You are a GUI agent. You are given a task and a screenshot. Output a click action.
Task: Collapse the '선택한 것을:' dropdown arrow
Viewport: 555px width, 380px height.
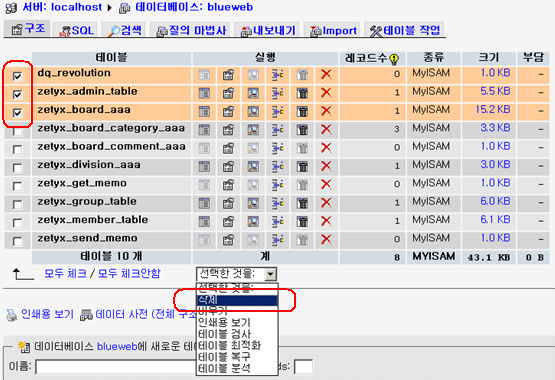pos(271,274)
